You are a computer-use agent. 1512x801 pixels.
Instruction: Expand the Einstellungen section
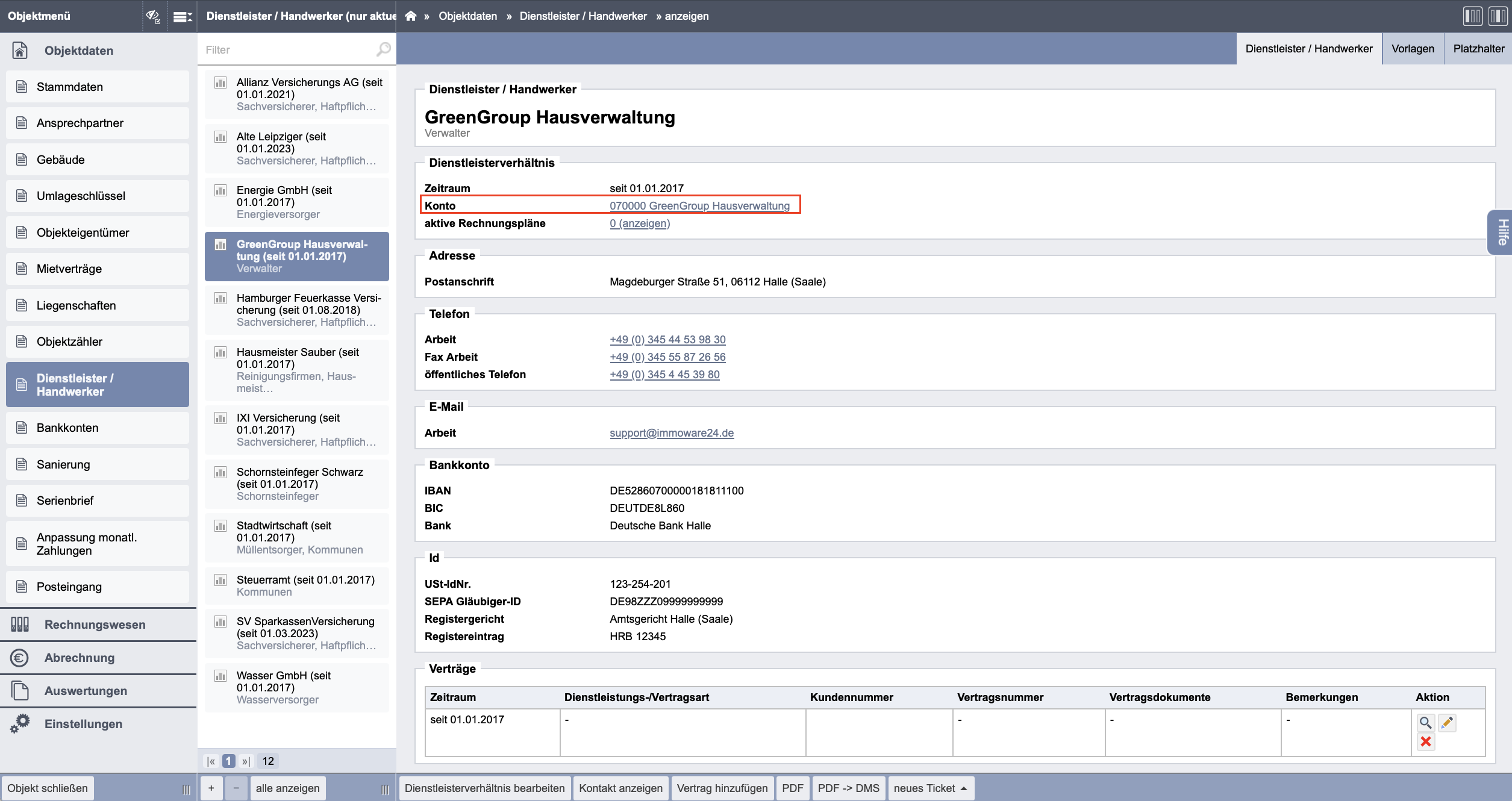[x=98, y=724]
